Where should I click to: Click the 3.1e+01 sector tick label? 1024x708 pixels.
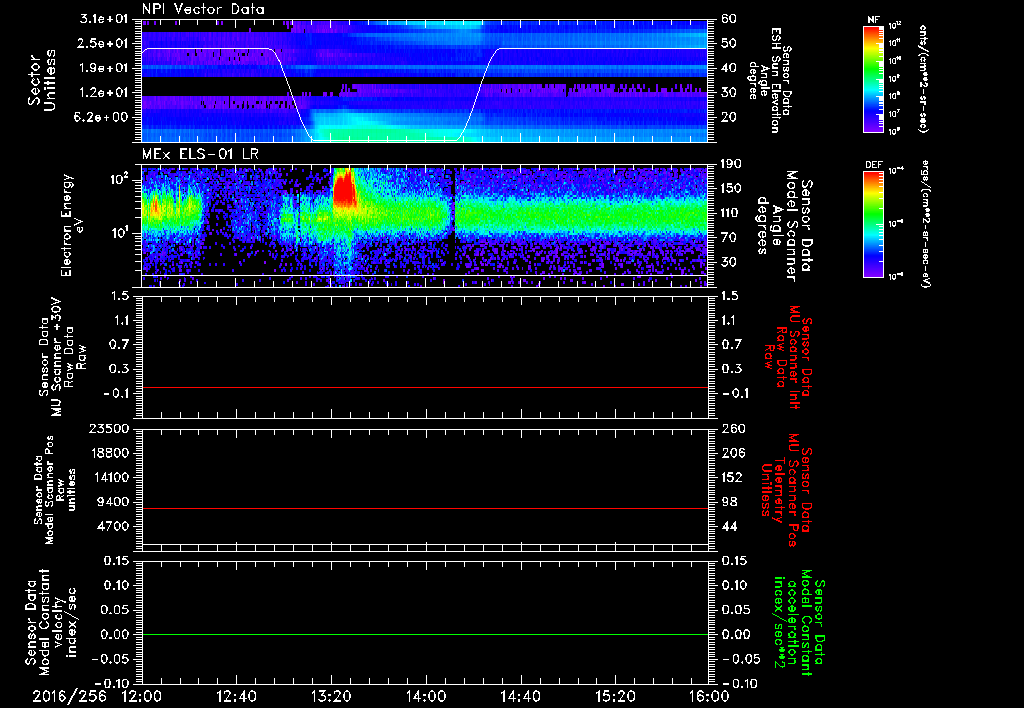click(103, 19)
